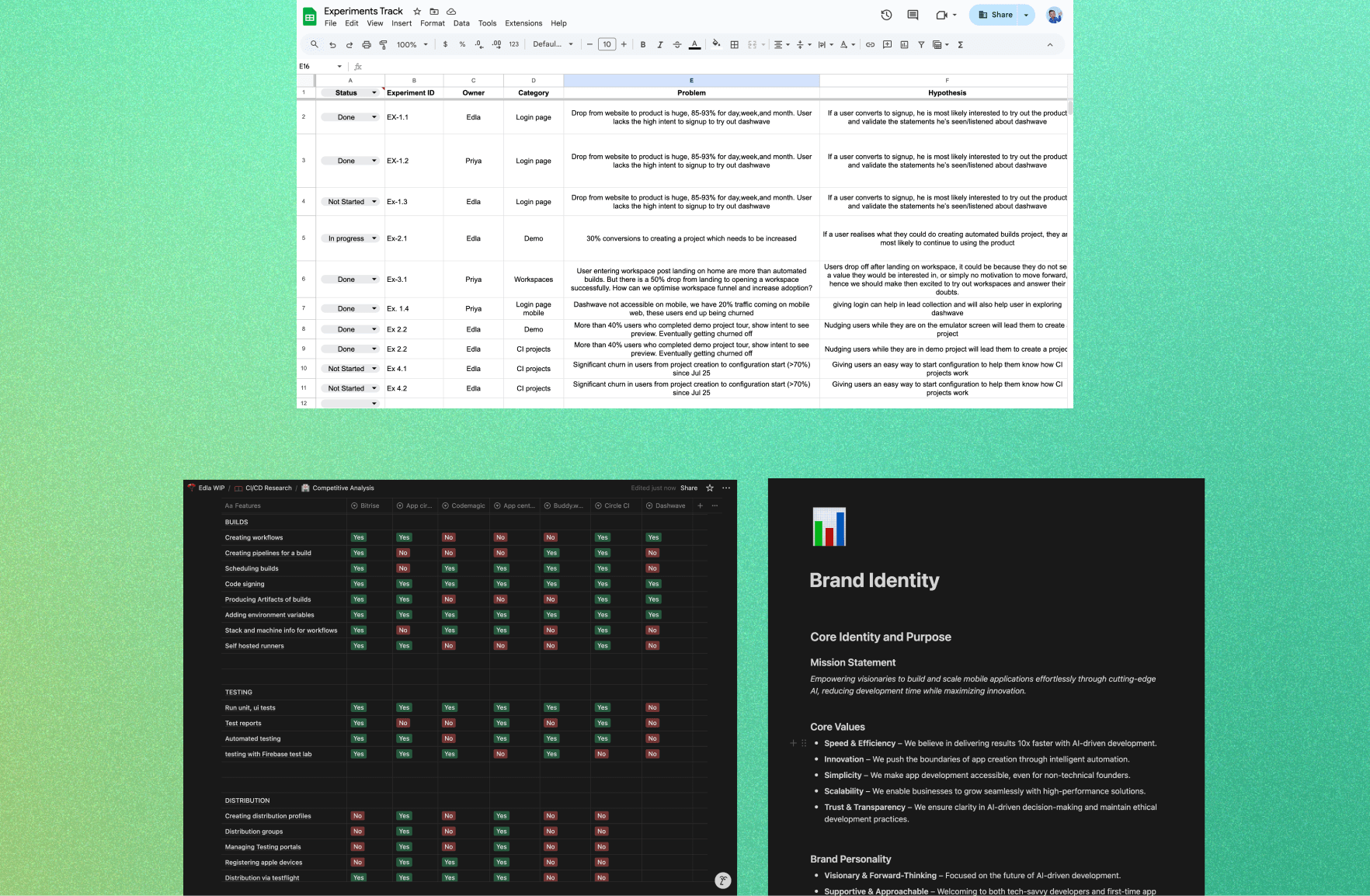
Task: Start a video call from Sheets
Action: click(x=942, y=15)
